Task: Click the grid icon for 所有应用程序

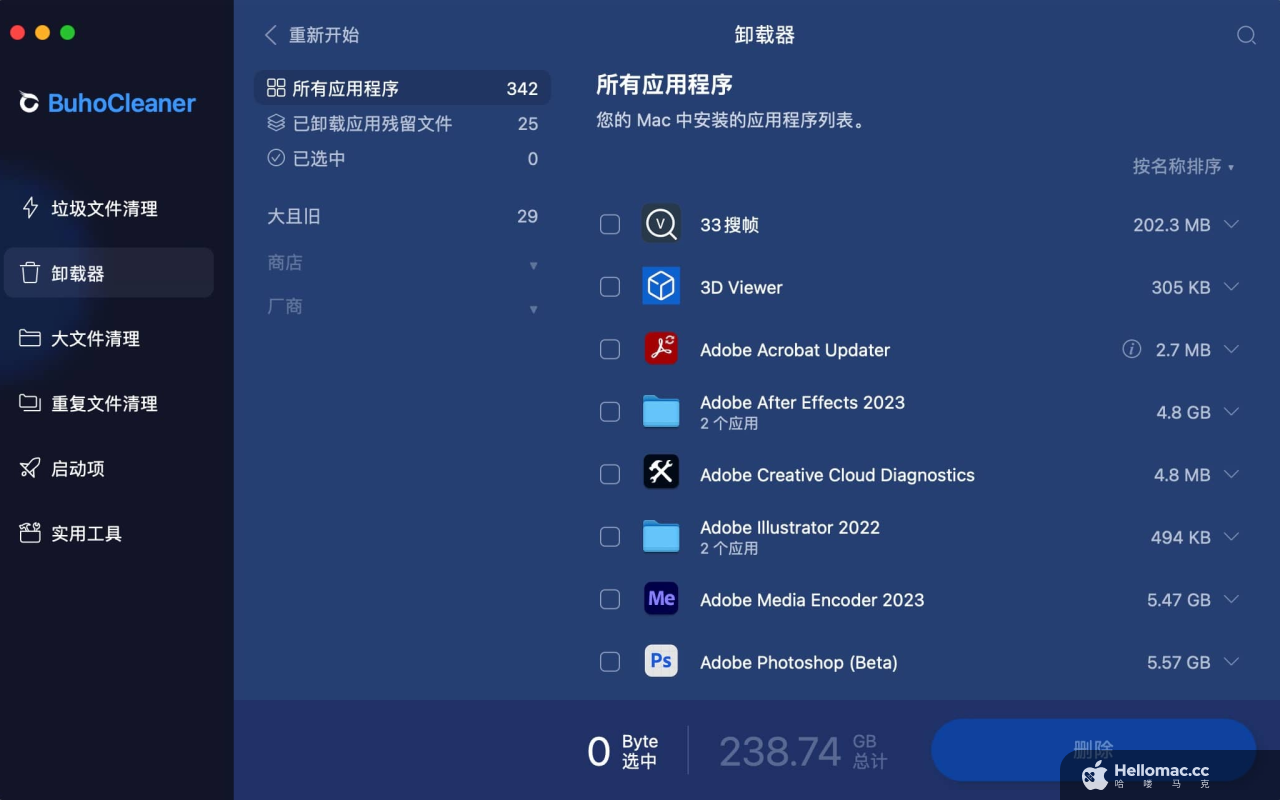Action: coord(276,88)
